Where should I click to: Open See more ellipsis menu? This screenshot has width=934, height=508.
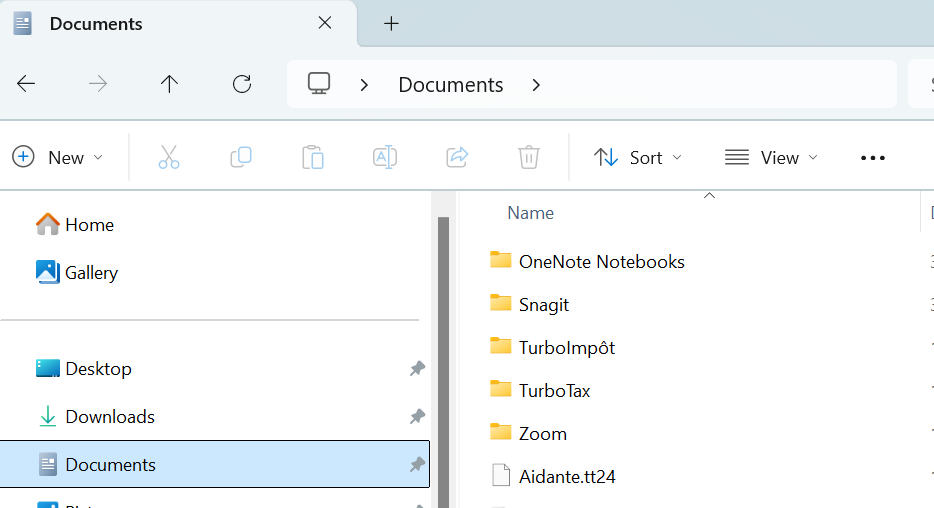pos(873,157)
